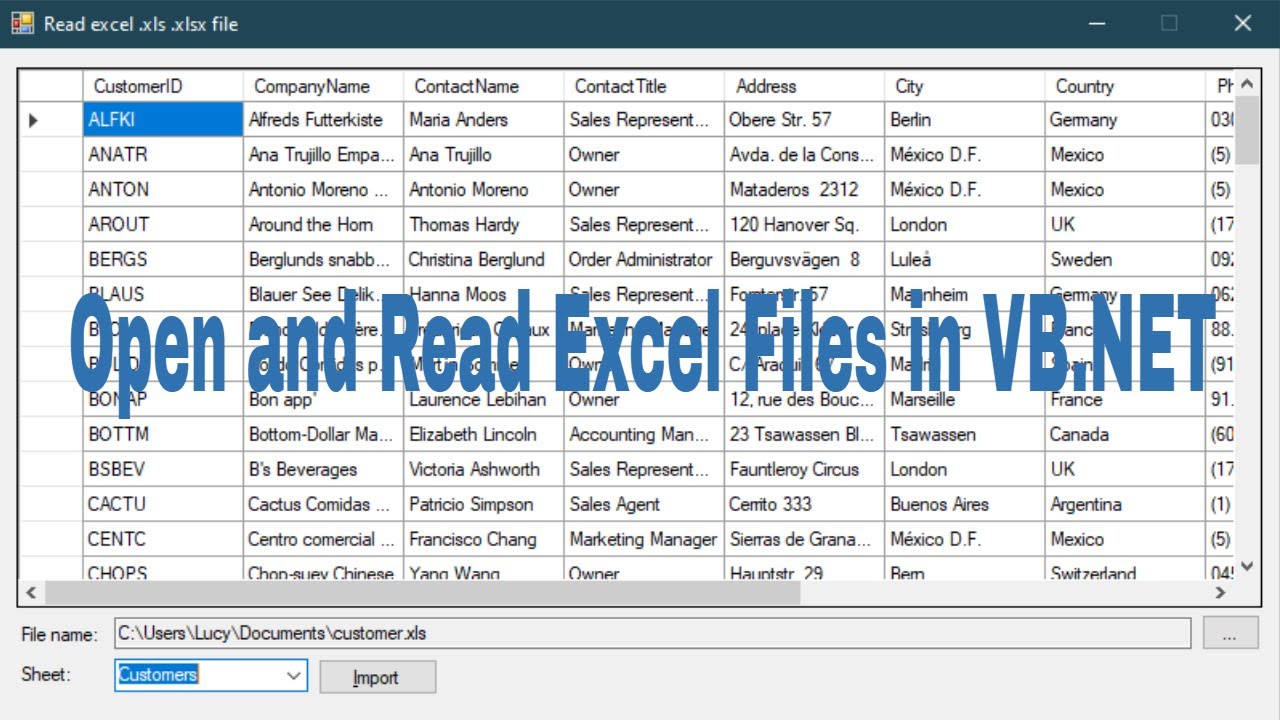Viewport: 1280px width, 720px height.
Task: Select the cell 'B's Beverages'
Action: (x=323, y=469)
